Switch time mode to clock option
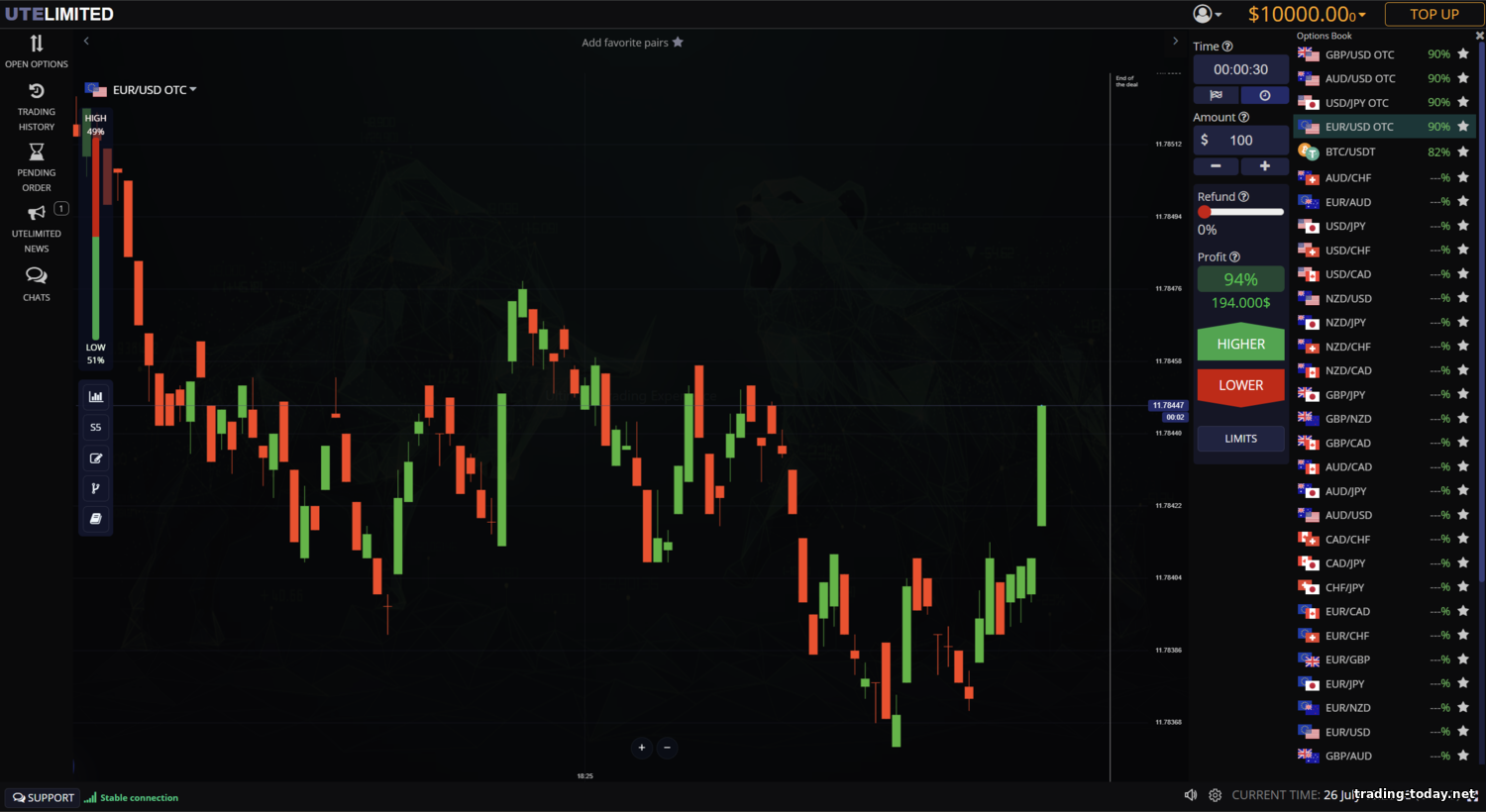Viewport: 1486px width, 812px height. click(1265, 96)
